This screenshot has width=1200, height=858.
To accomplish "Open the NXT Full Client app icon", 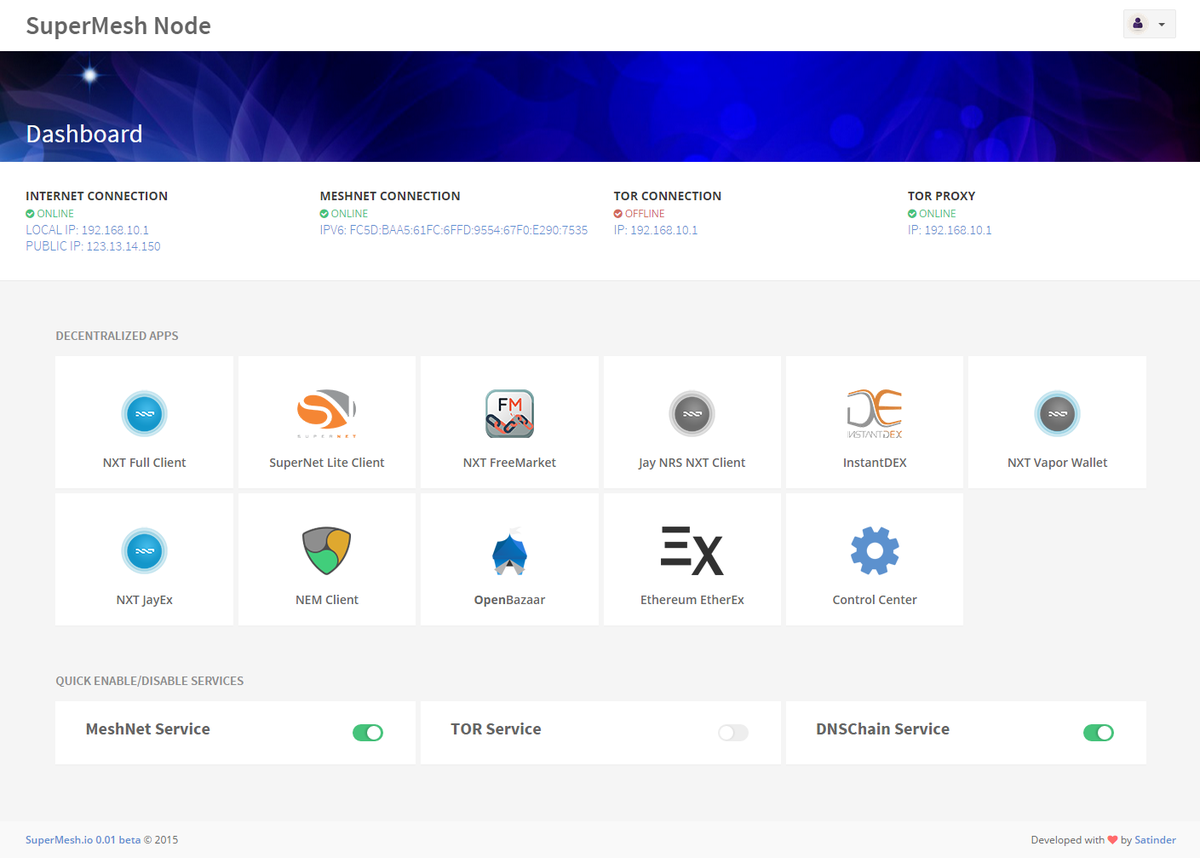I will click(144, 413).
